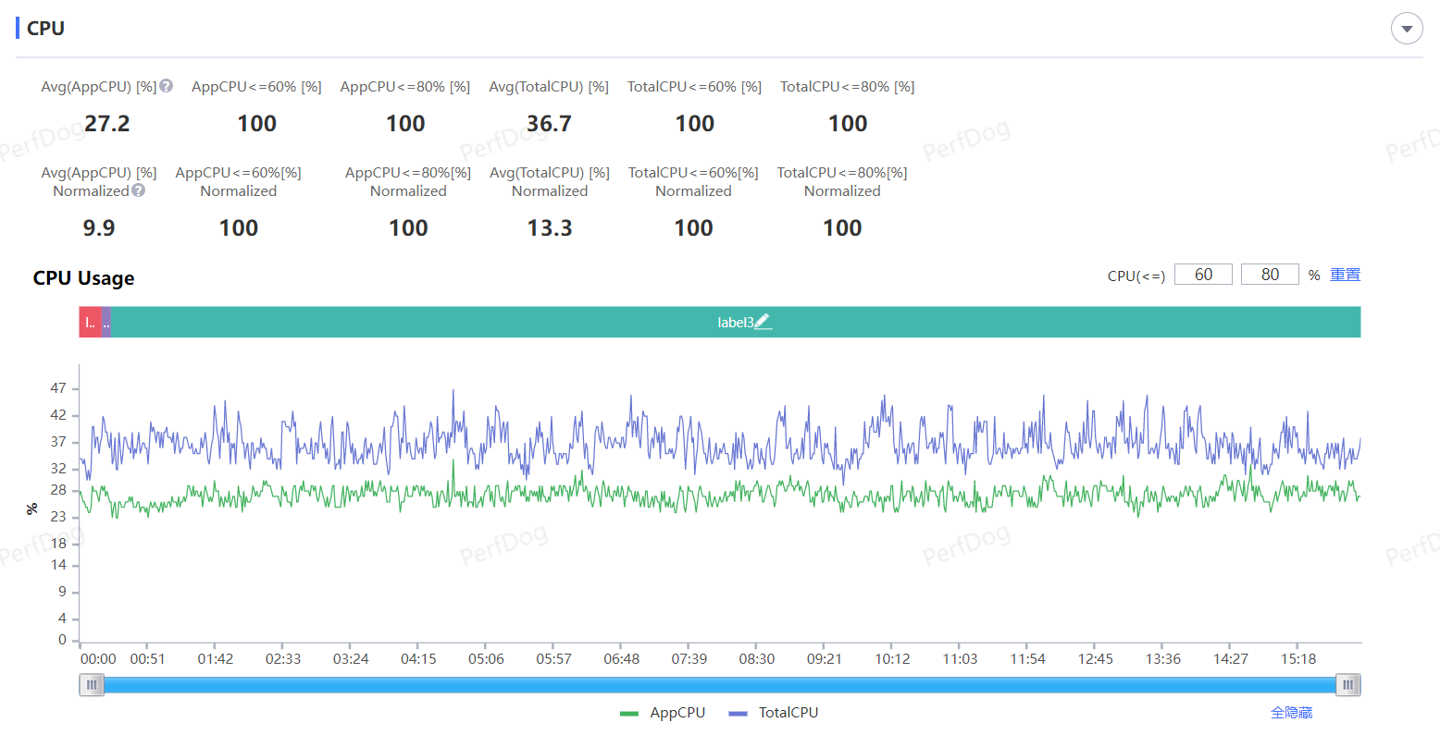
Task: Toggle the TotalCPU series in the legend
Action: pyautogui.click(x=788, y=712)
